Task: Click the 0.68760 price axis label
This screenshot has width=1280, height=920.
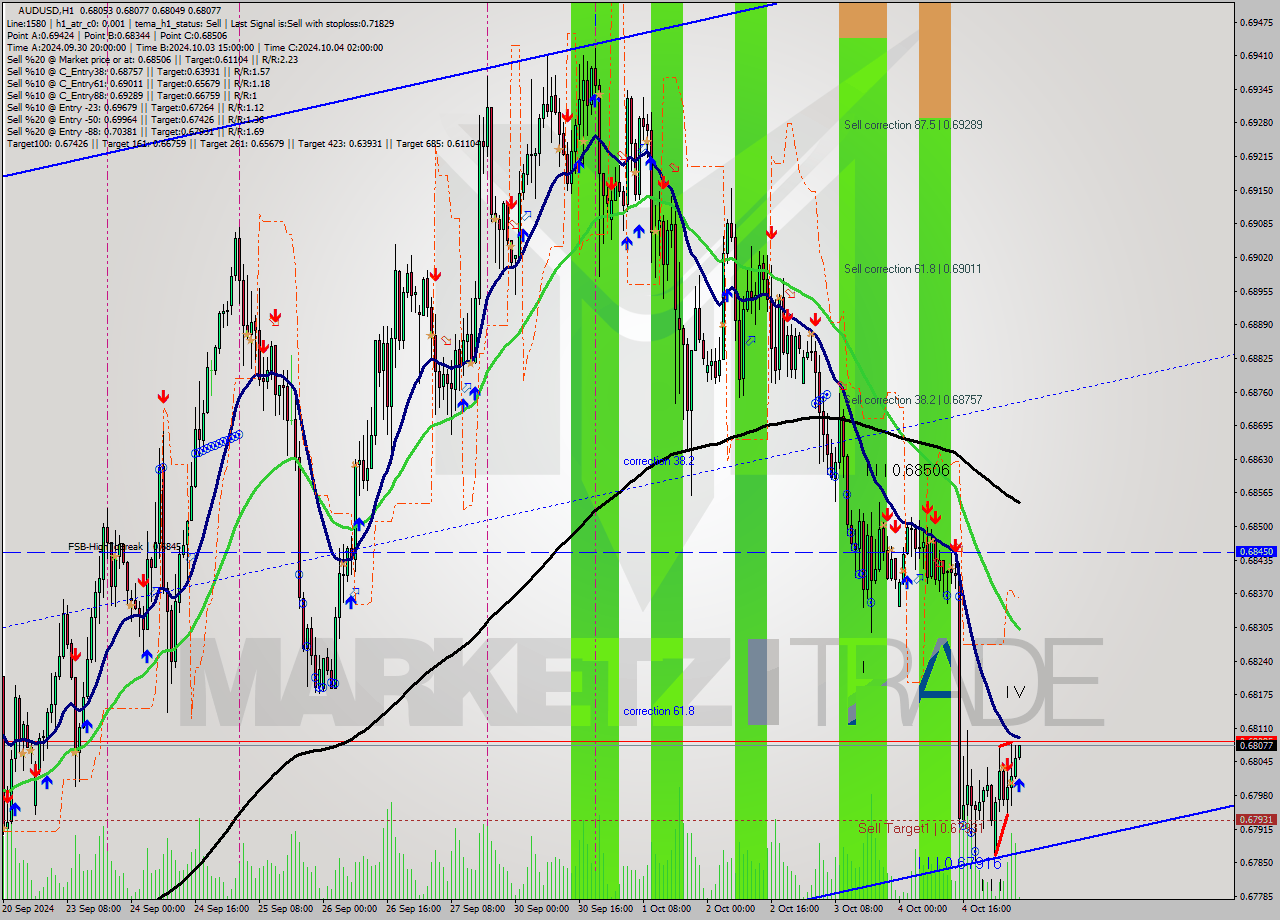Action: click(x=1256, y=392)
